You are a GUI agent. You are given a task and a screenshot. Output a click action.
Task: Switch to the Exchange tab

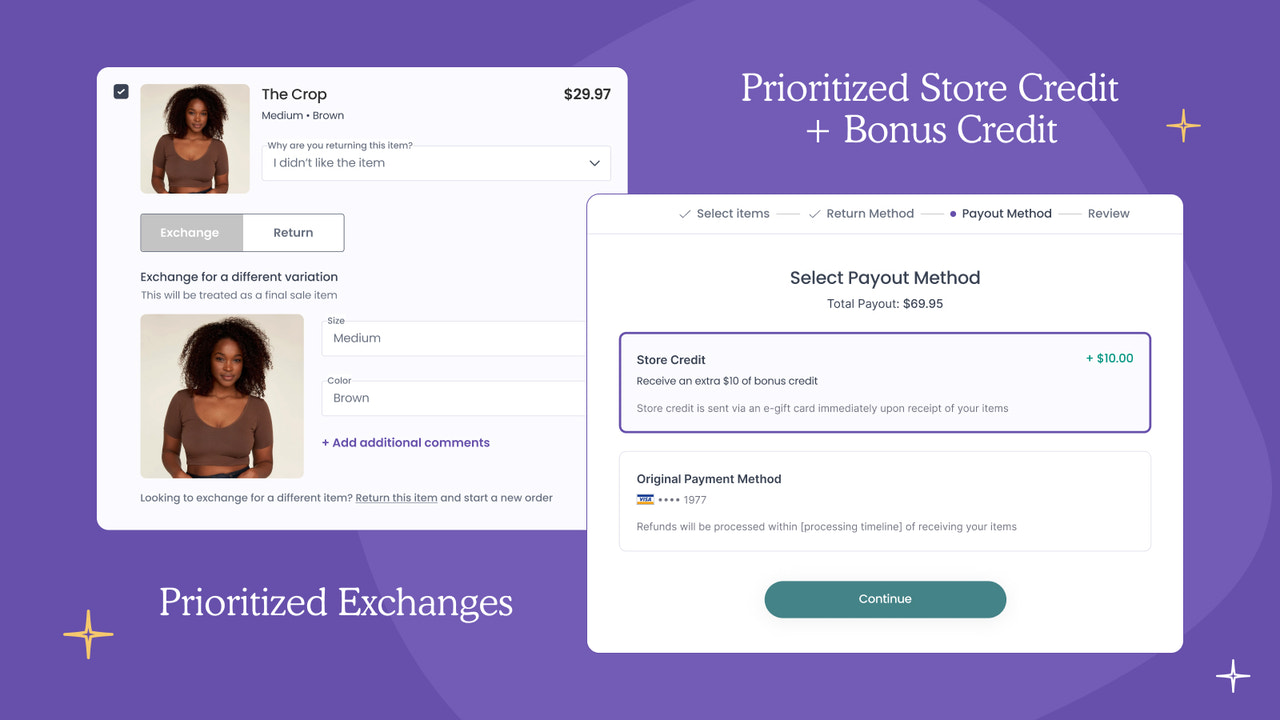point(191,232)
